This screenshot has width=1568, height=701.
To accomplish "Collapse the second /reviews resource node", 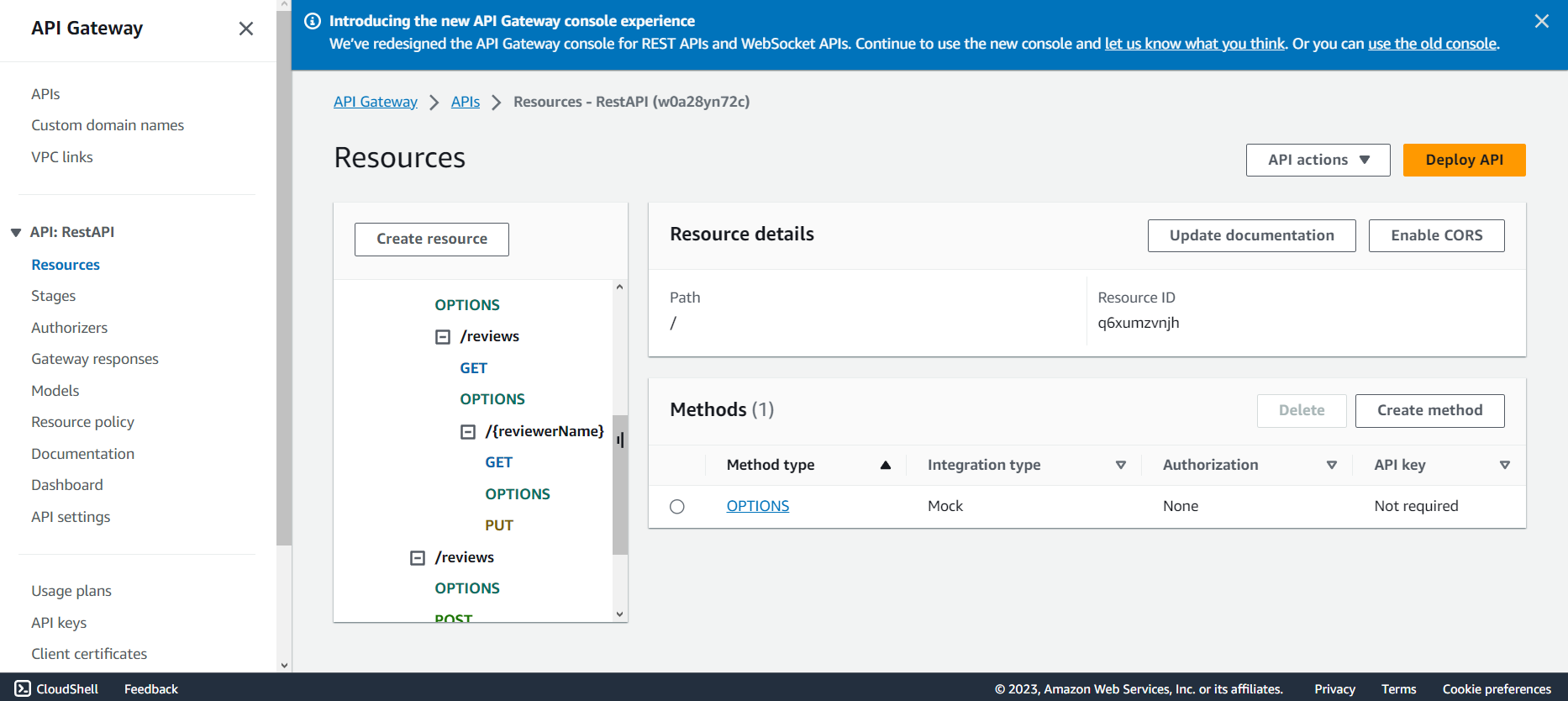I will (417, 558).
